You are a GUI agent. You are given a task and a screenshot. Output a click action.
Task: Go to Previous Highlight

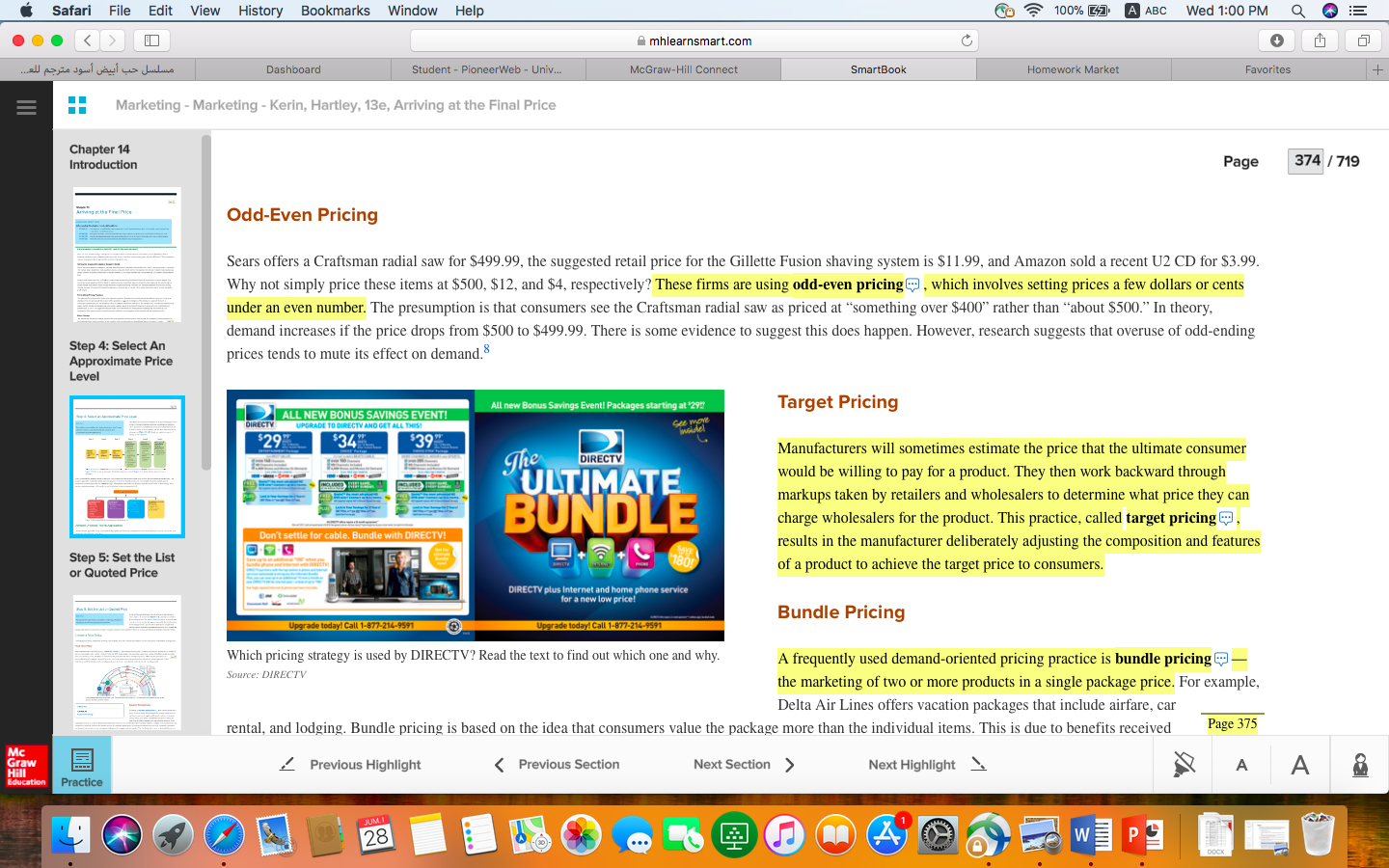(350, 765)
